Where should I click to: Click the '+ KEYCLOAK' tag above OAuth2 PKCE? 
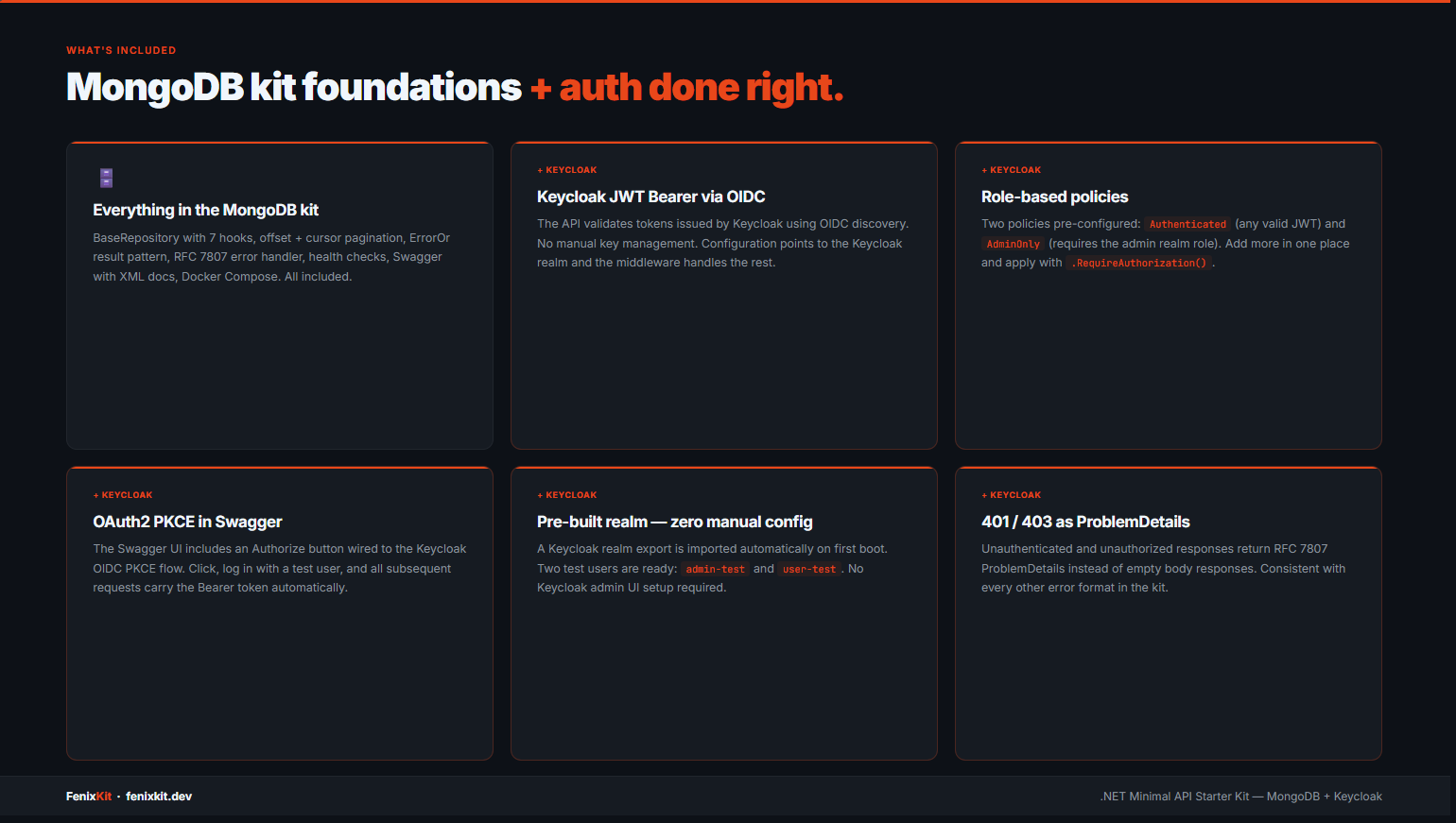point(123,495)
